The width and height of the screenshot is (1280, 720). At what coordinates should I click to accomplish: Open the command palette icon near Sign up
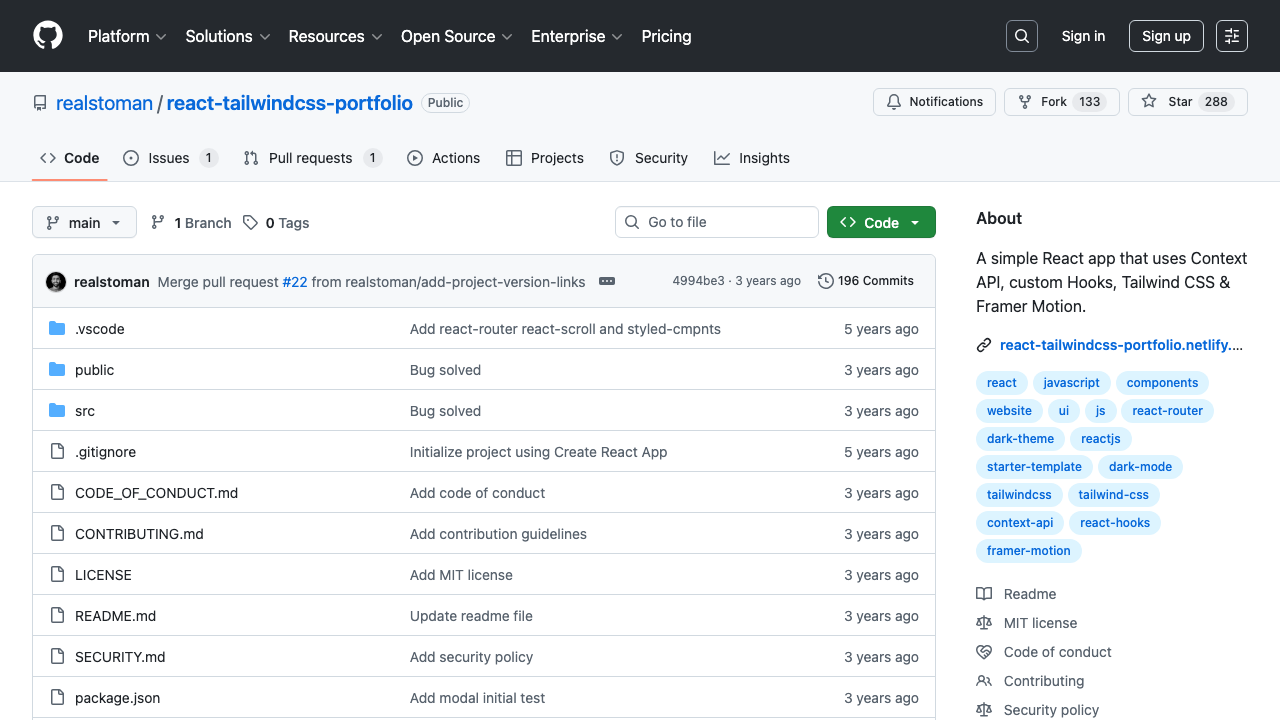(1231, 36)
